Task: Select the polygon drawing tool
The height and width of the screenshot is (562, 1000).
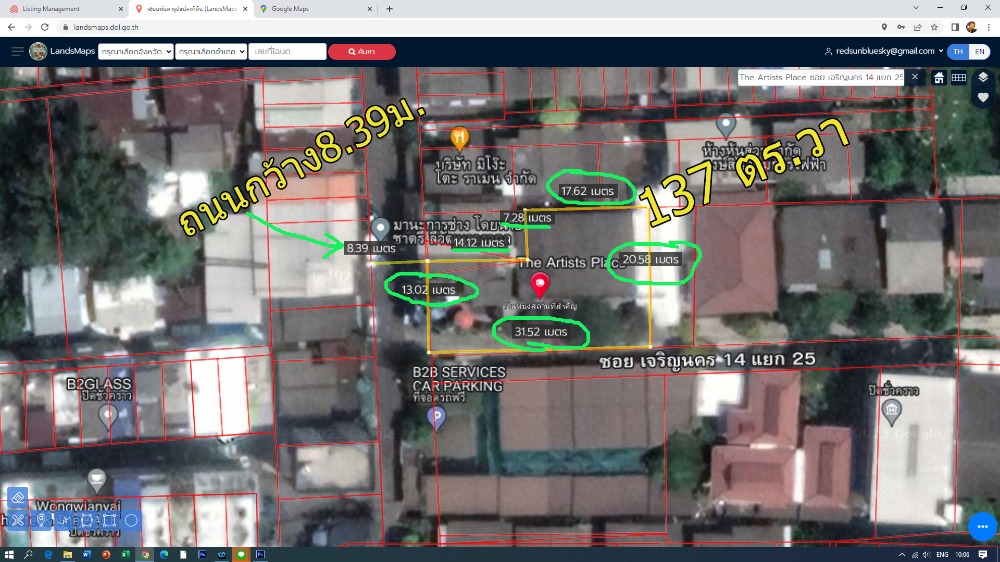Action: pos(87,521)
